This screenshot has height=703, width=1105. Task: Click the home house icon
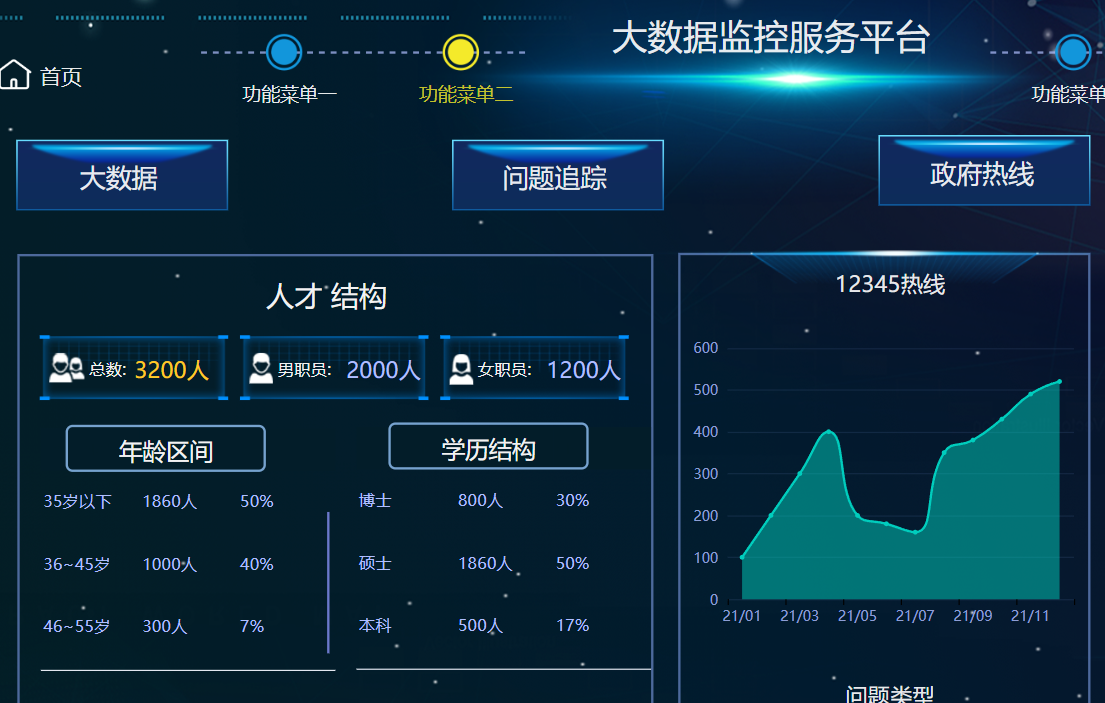point(15,74)
